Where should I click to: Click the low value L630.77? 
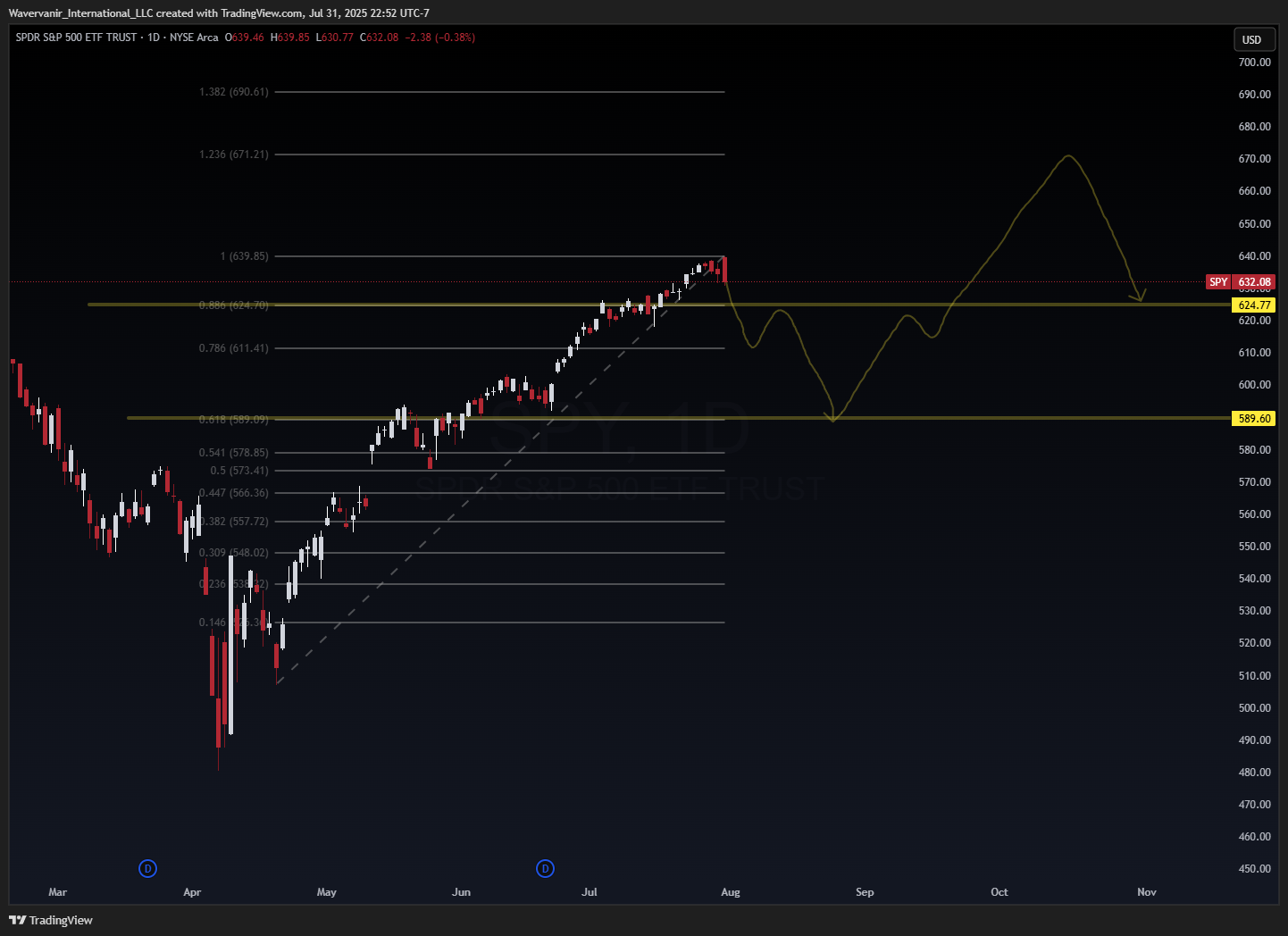(335, 38)
